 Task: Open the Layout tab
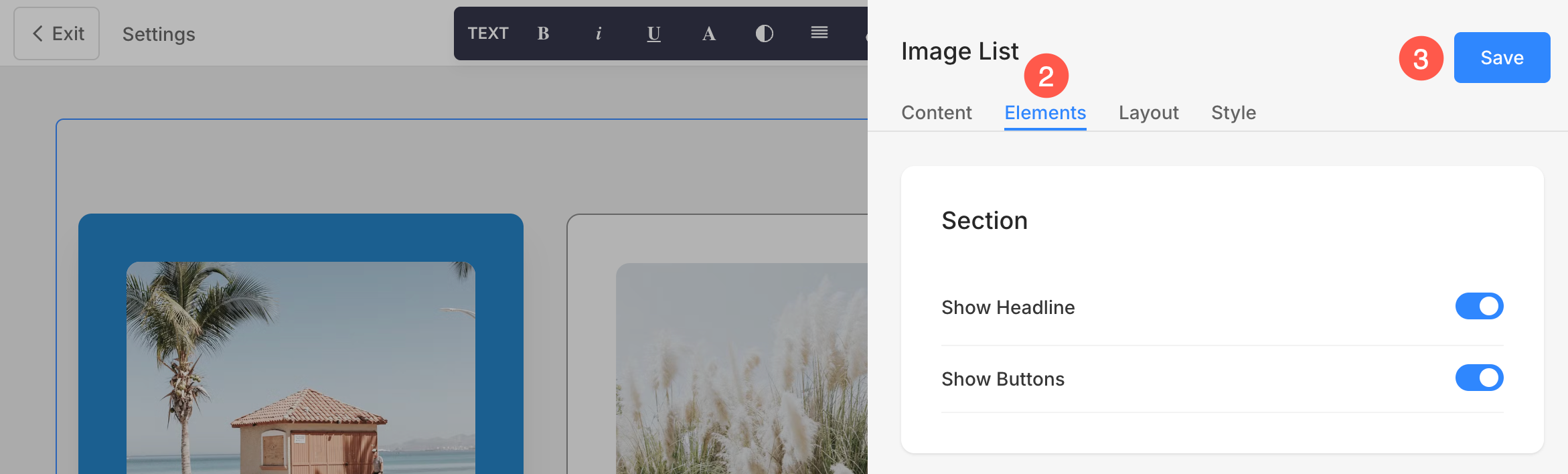[x=1148, y=112]
